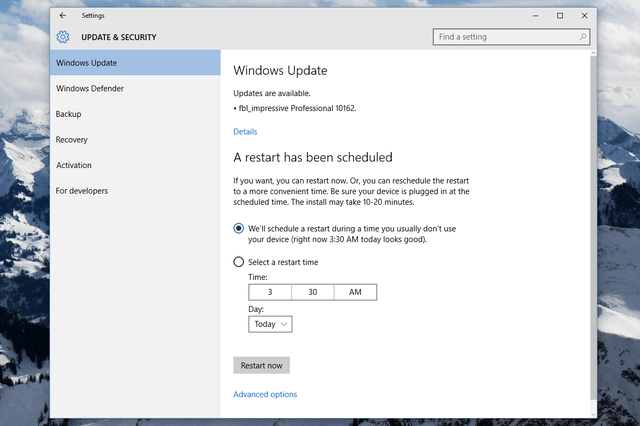Open the For developers section
This screenshot has width=640, height=426.
[x=135, y=191]
